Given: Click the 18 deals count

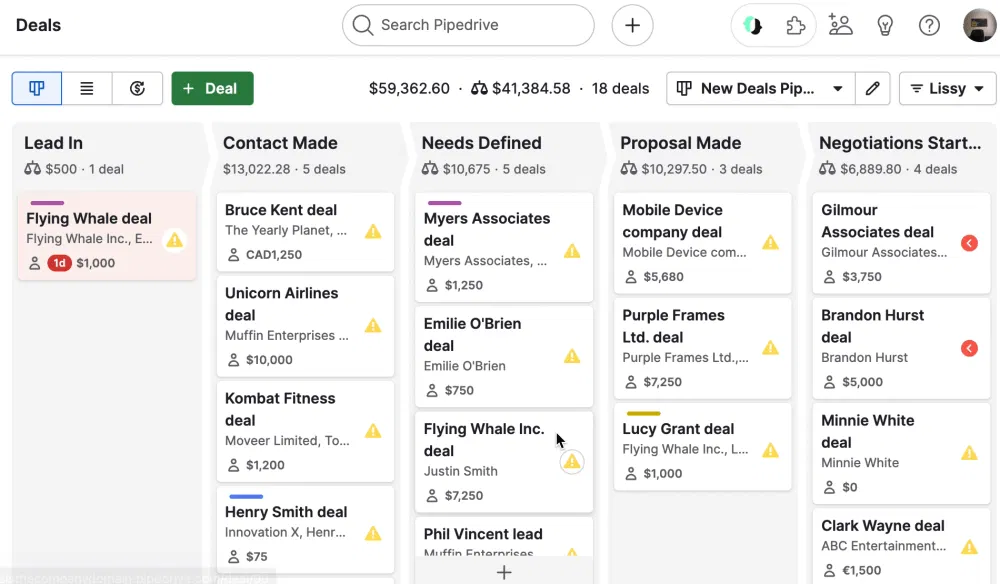Looking at the screenshot, I should (x=620, y=89).
